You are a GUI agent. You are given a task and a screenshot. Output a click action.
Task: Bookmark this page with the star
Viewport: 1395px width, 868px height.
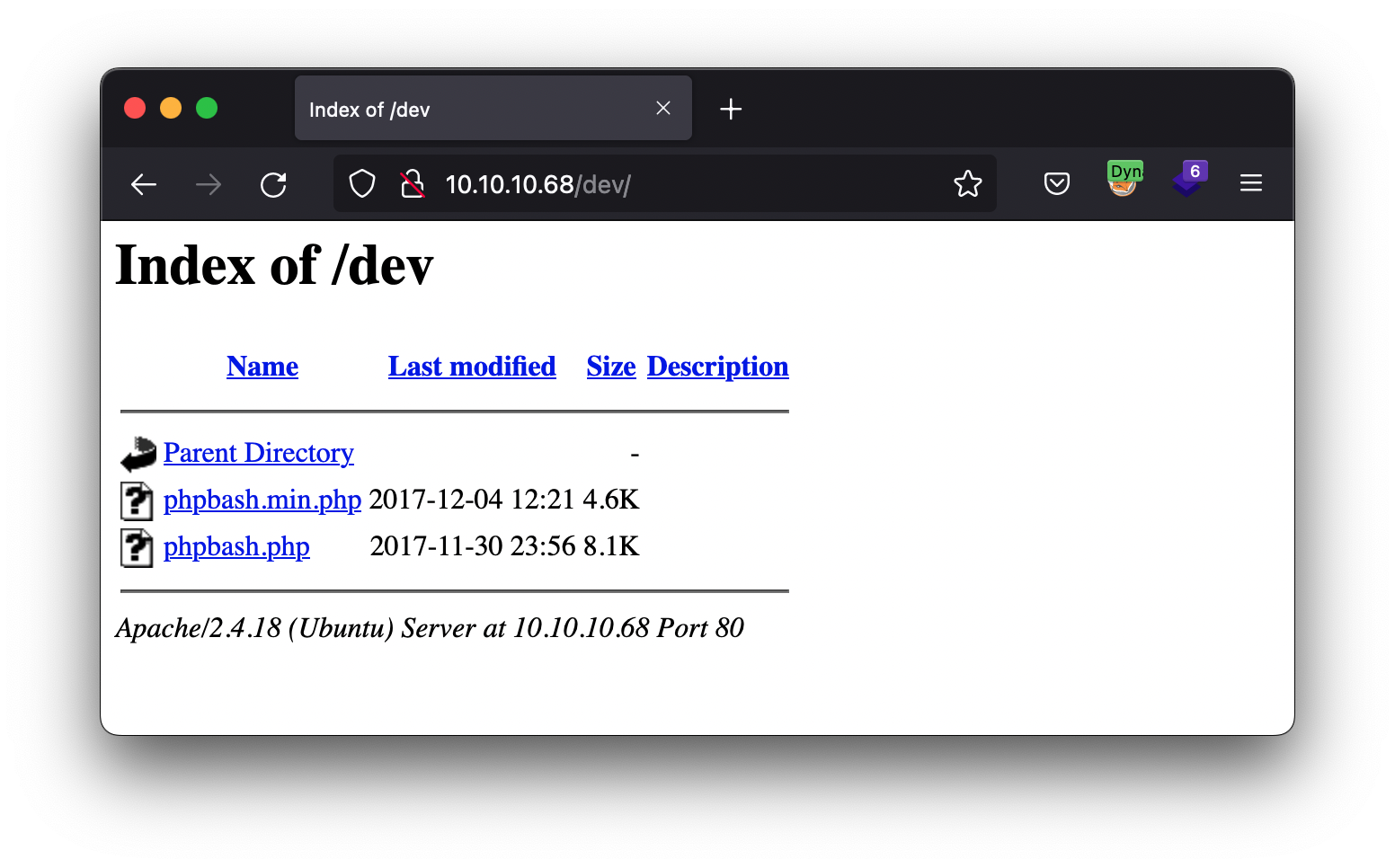point(968,184)
